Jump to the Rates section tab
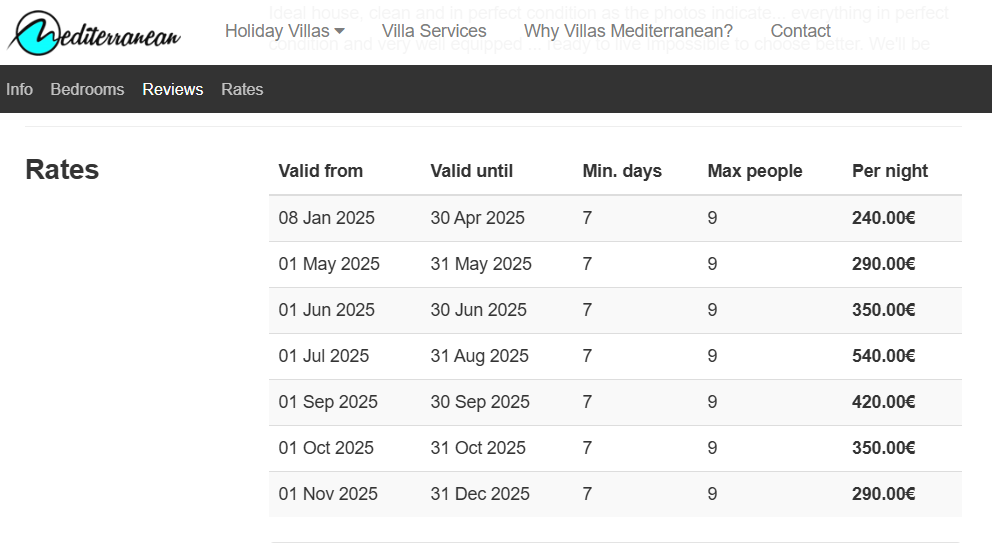Viewport: 992px width, 543px height. [x=242, y=89]
